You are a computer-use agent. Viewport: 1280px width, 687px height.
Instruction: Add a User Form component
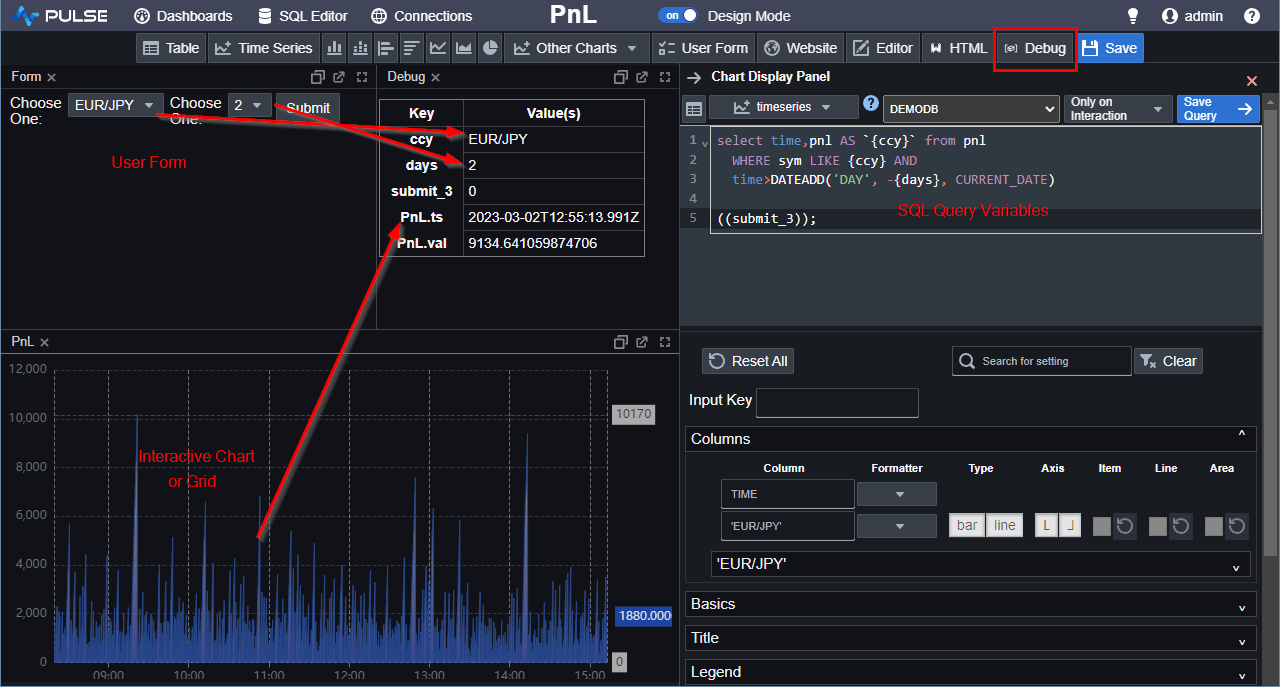[704, 48]
